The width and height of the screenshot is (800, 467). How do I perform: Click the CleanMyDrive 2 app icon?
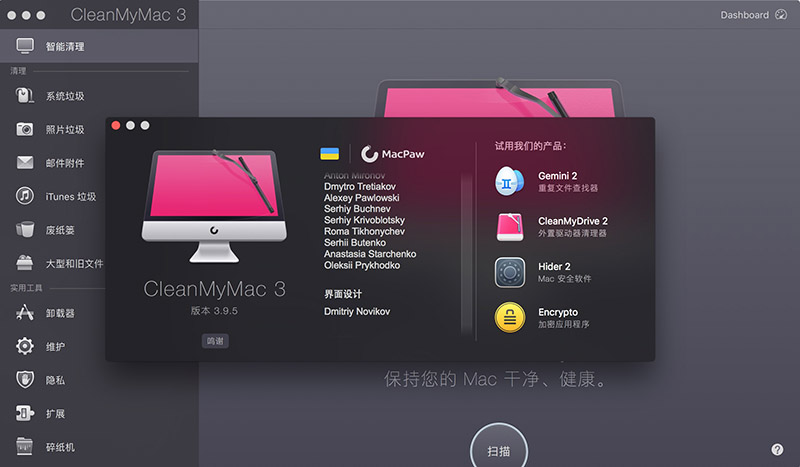(x=510, y=227)
